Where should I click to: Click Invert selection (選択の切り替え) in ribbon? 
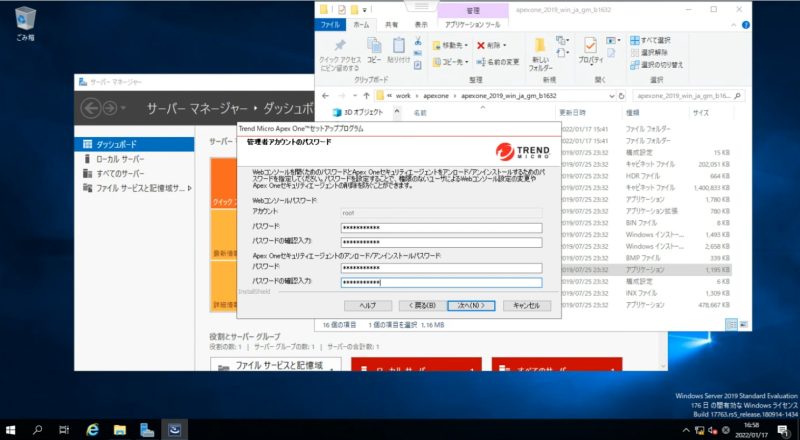[656, 65]
